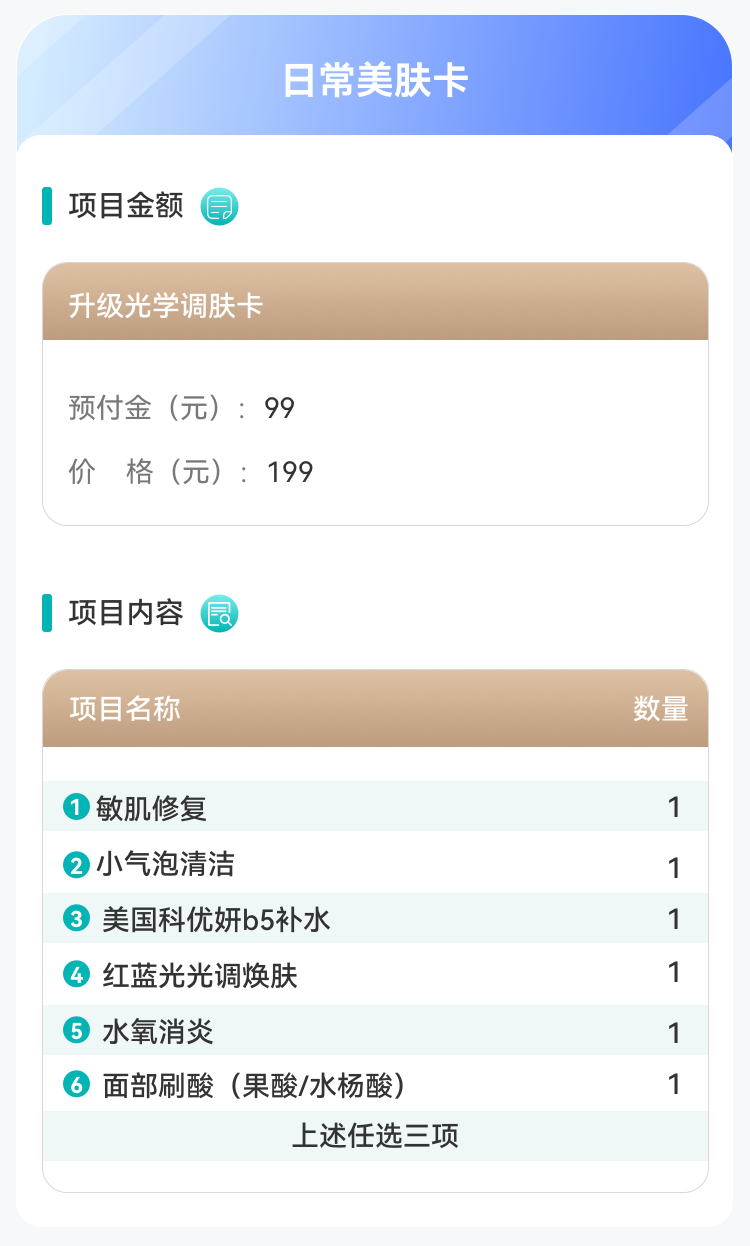Click the 上述任选三项 note
The width and height of the screenshot is (750, 1246).
[x=375, y=1136]
